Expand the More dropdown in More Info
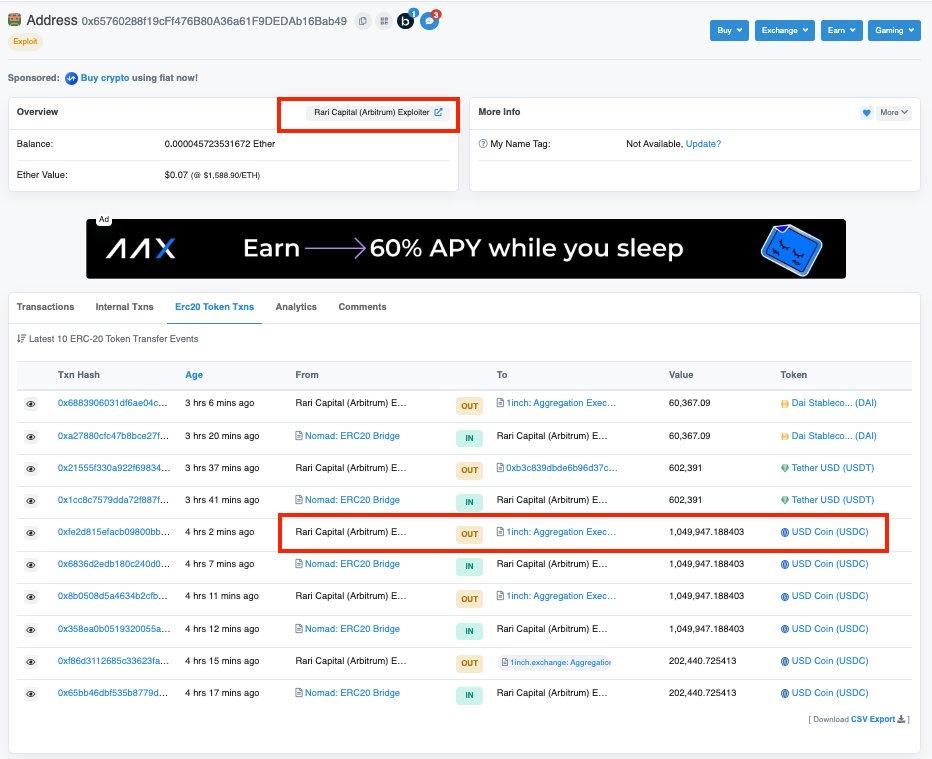This screenshot has width=932, height=759. click(x=894, y=113)
